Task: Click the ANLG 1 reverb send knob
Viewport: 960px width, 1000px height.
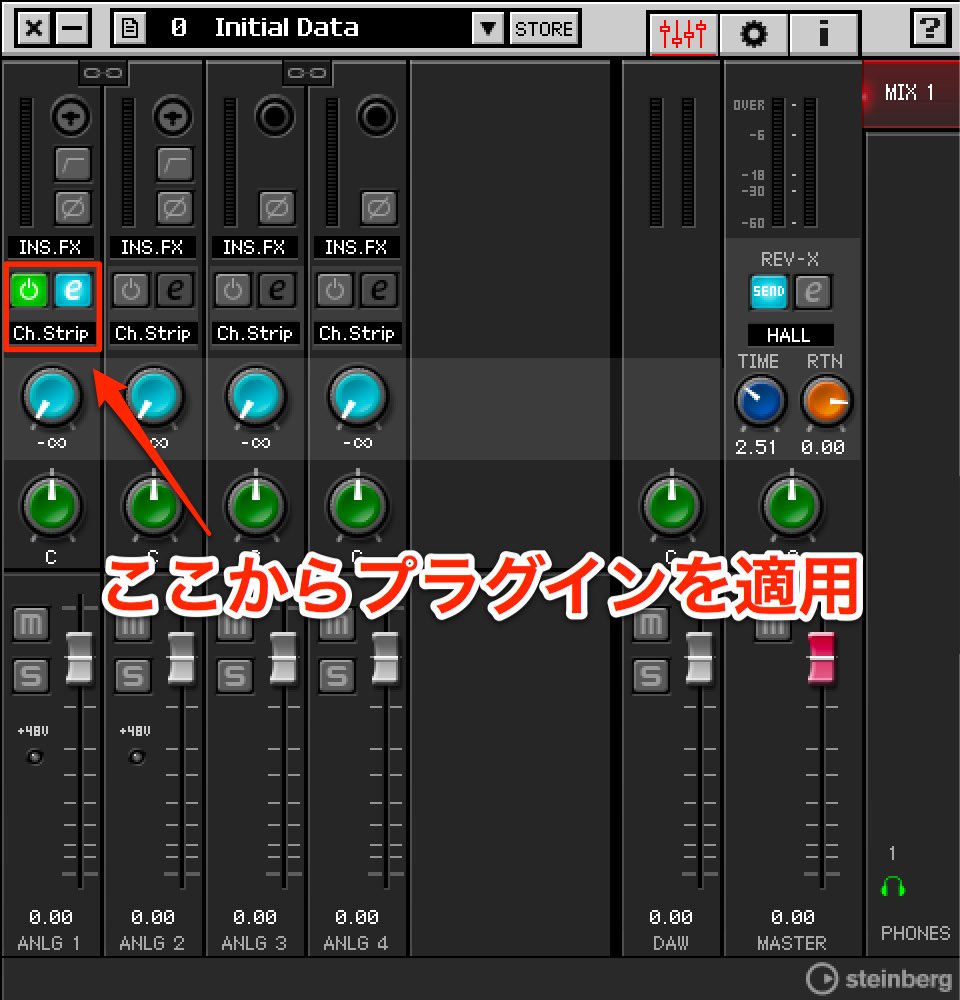Action: (x=51, y=397)
